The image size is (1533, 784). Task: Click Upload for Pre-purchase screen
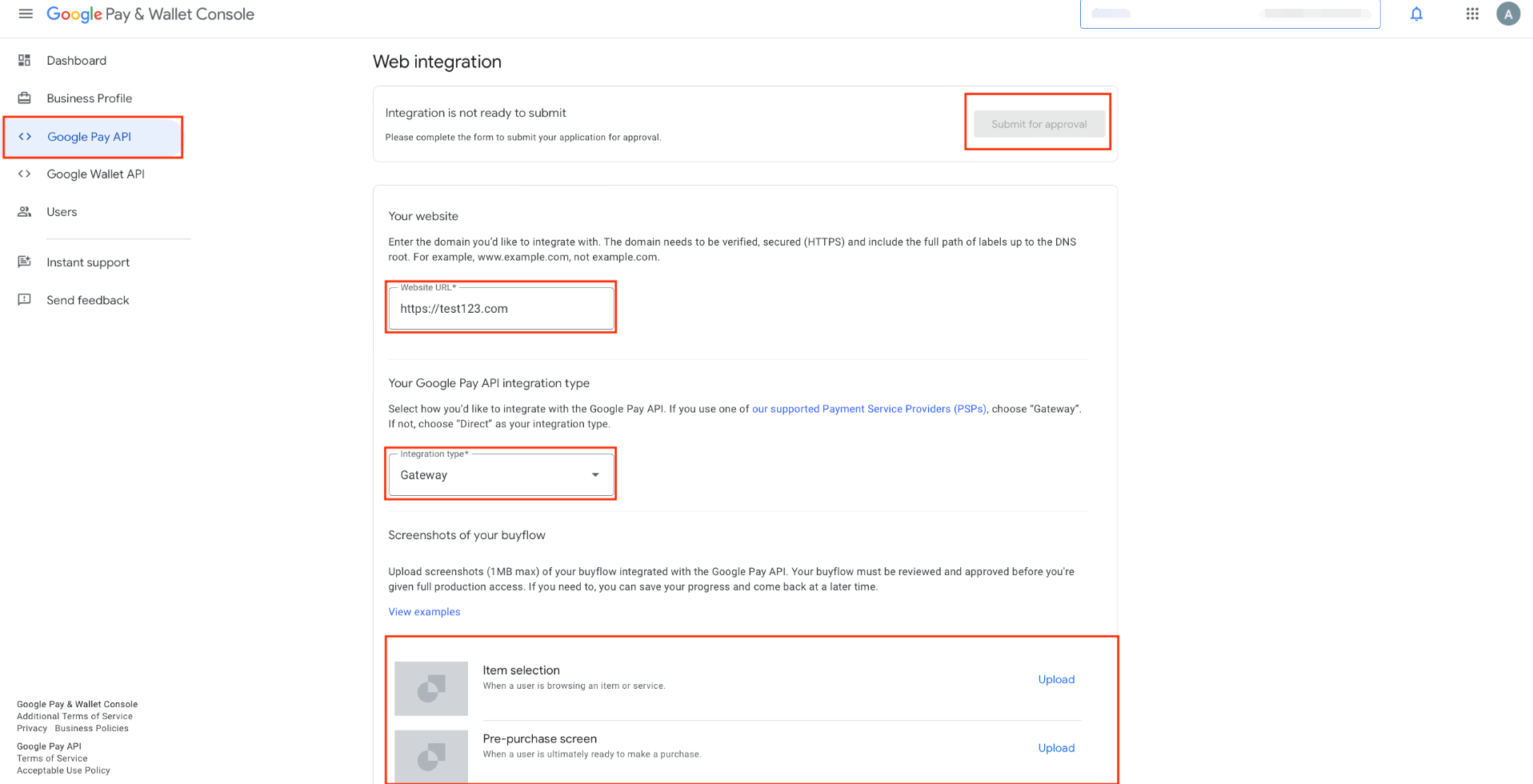coord(1056,748)
